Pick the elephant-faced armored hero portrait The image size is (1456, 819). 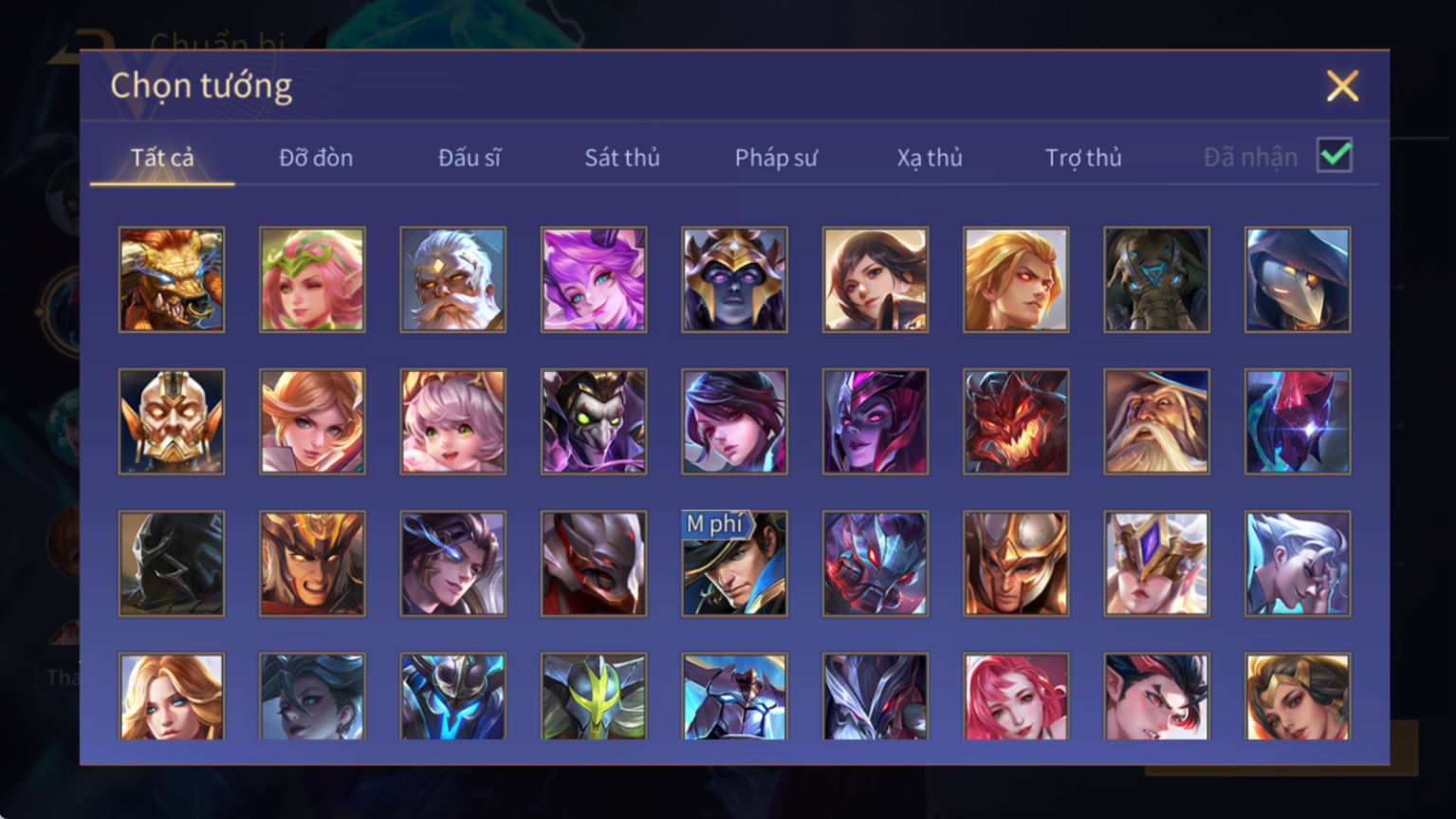(x=1156, y=279)
